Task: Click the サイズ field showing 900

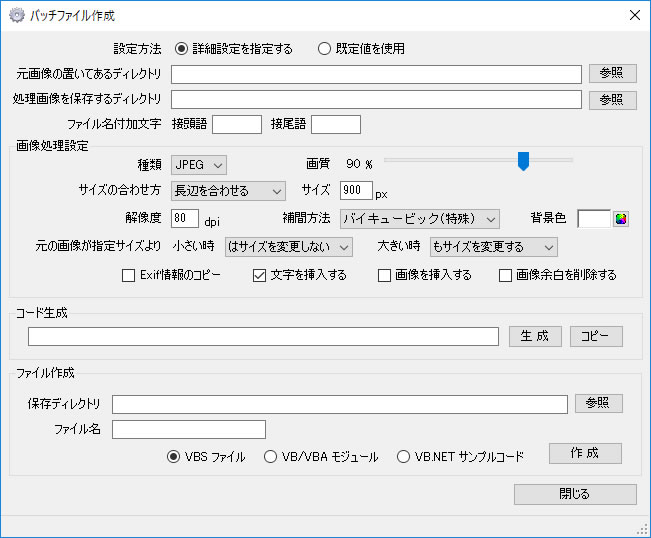Action: 356,190
